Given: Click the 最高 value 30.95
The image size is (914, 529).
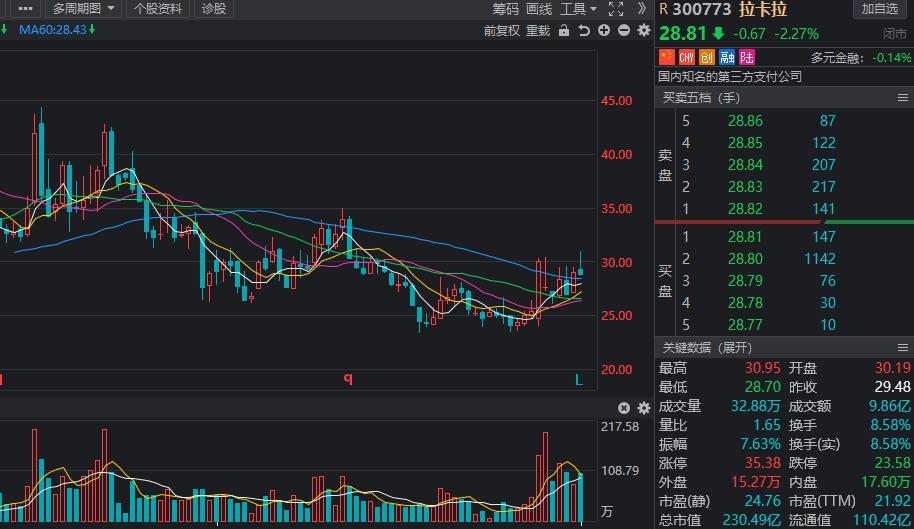Looking at the screenshot, I should point(762,368).
